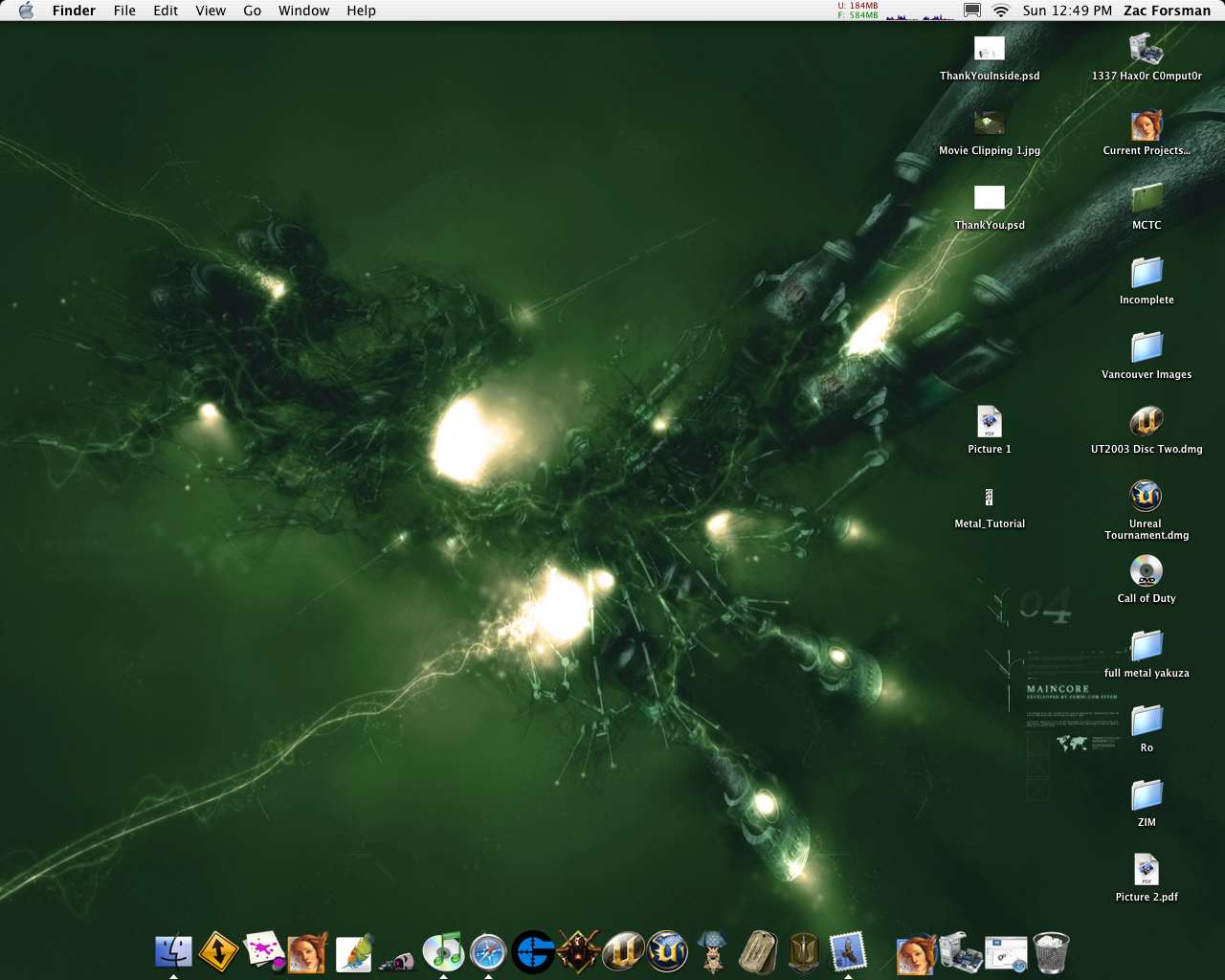Open the File menu
This screenshot has height=980, width=1225.
click(124, 11)
